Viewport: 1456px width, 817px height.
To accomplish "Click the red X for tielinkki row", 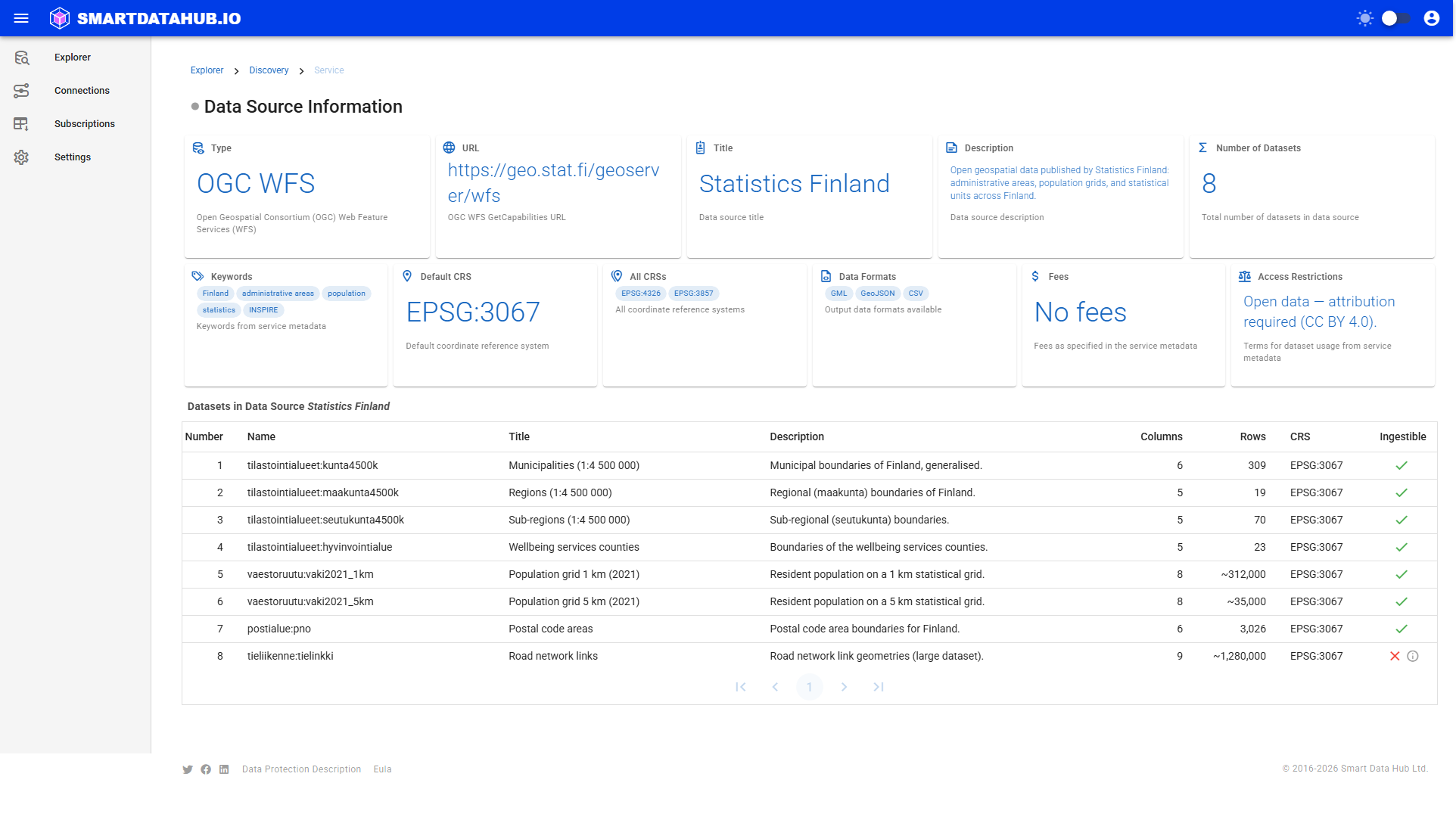I will pyautogui.click(x=1395, y=656).
